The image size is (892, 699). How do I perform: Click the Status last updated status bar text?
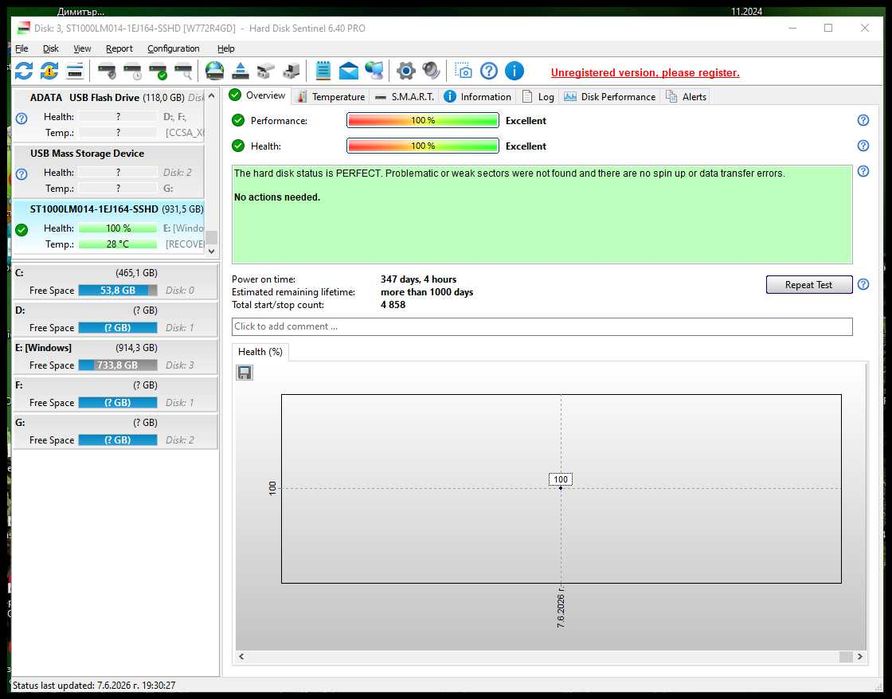click(94, 685)
